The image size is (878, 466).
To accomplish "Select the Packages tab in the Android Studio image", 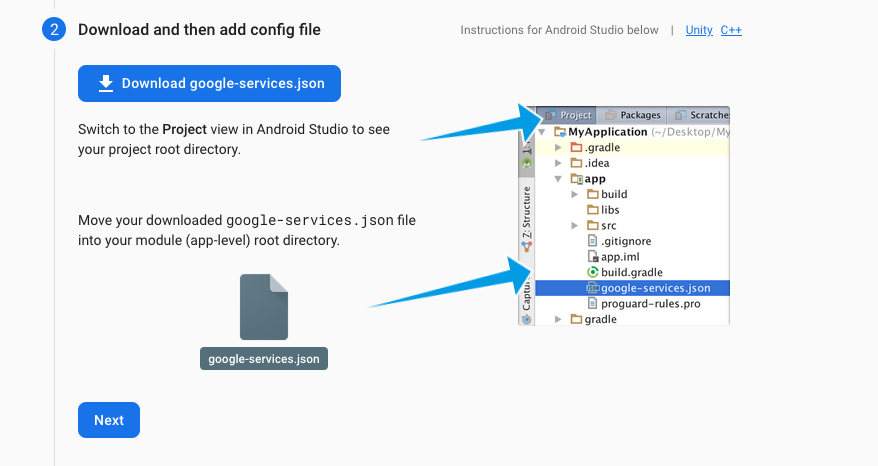I will click(632, 115).
